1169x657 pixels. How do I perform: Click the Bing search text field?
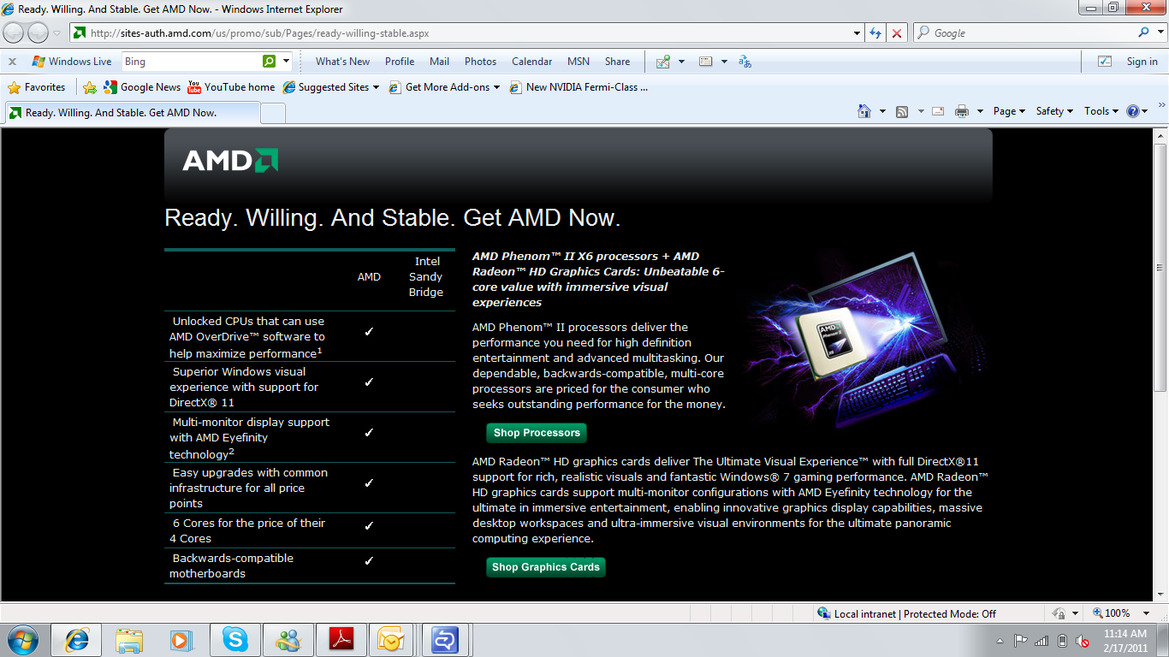click(x=192, y=61)
